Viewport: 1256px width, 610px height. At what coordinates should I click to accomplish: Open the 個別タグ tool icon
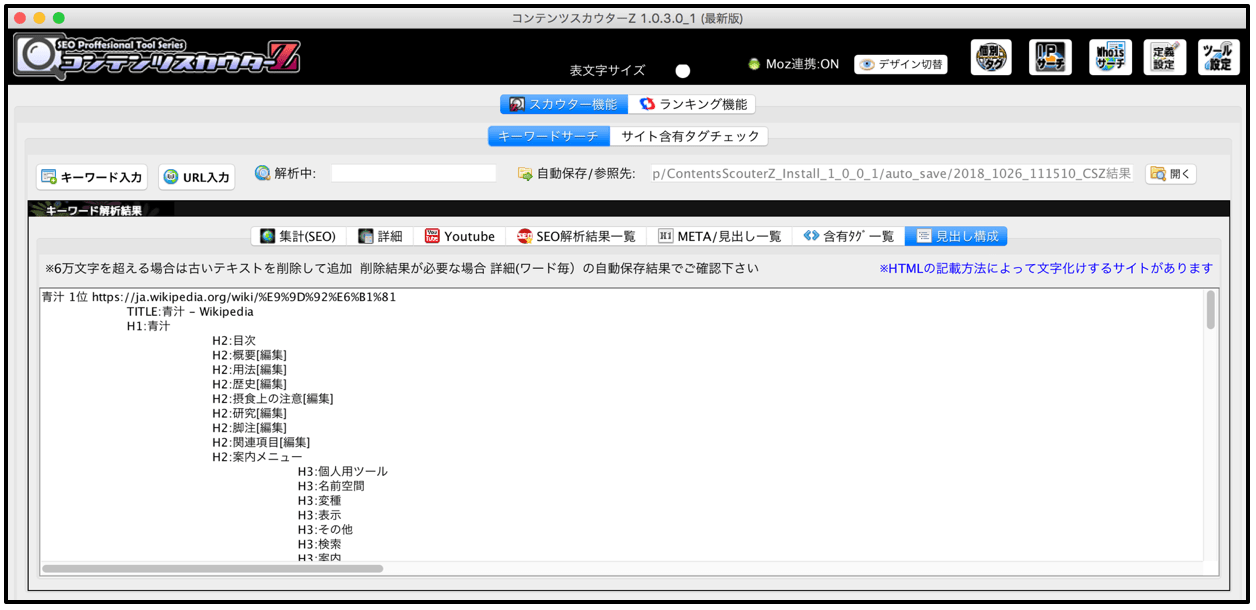991,57
